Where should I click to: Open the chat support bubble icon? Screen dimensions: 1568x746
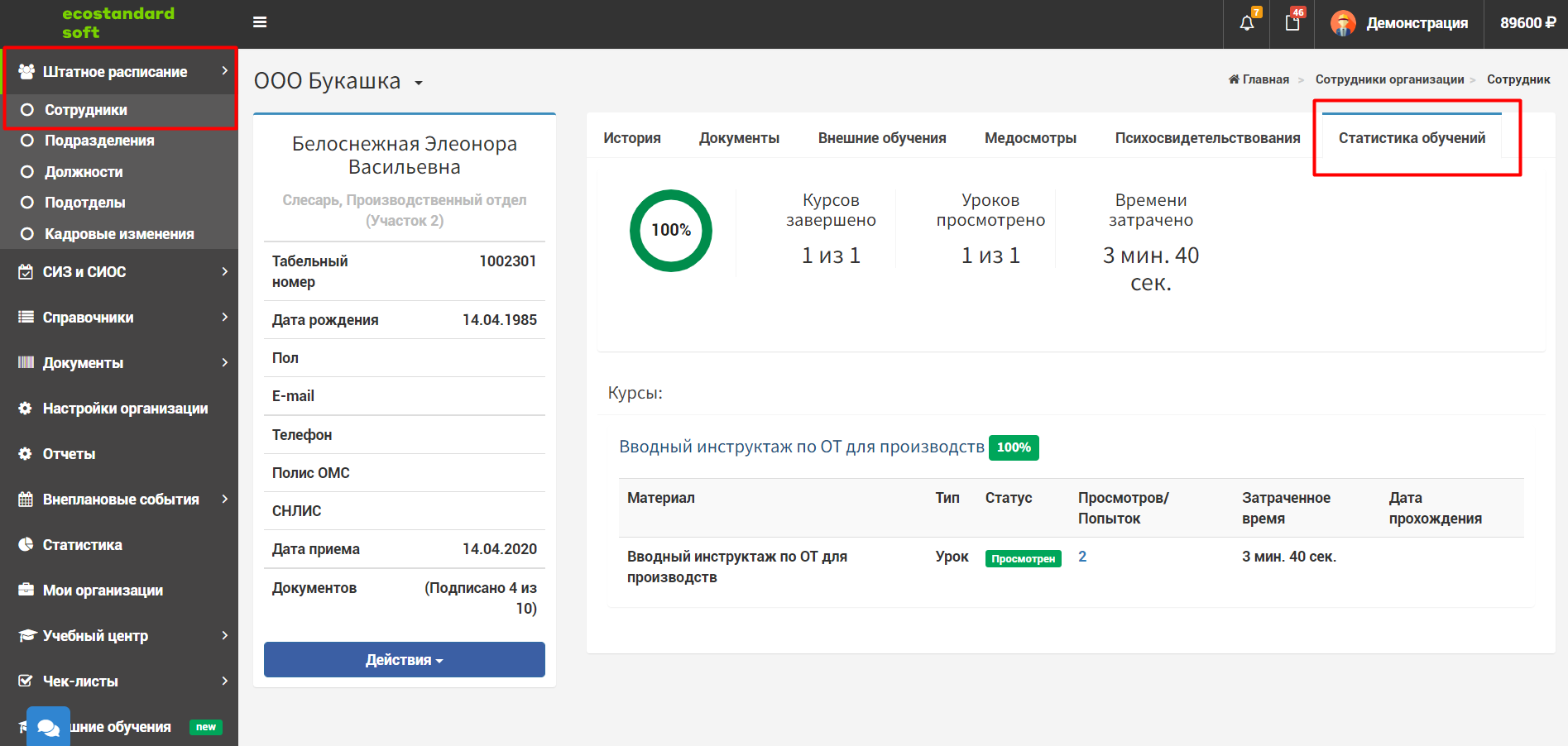pos(48,727)
